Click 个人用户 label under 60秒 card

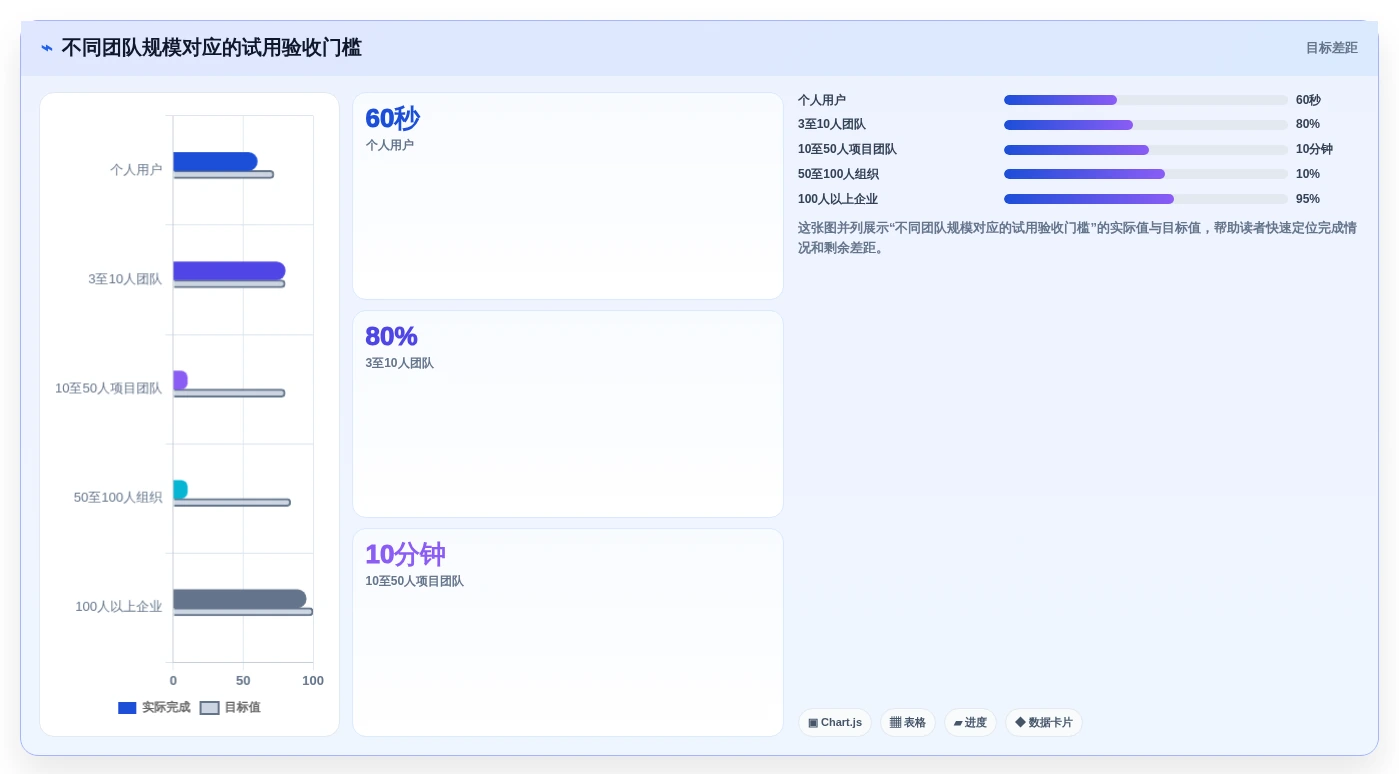(389, 145)
